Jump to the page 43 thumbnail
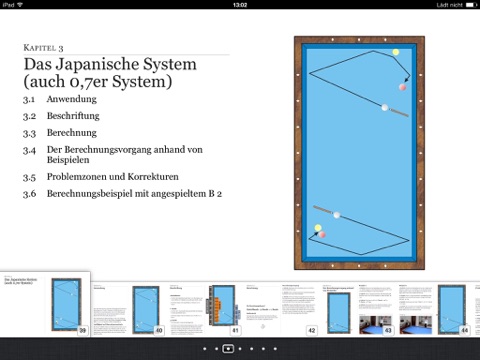This screenshot has height=360, width=480. (x=358, y=310)
